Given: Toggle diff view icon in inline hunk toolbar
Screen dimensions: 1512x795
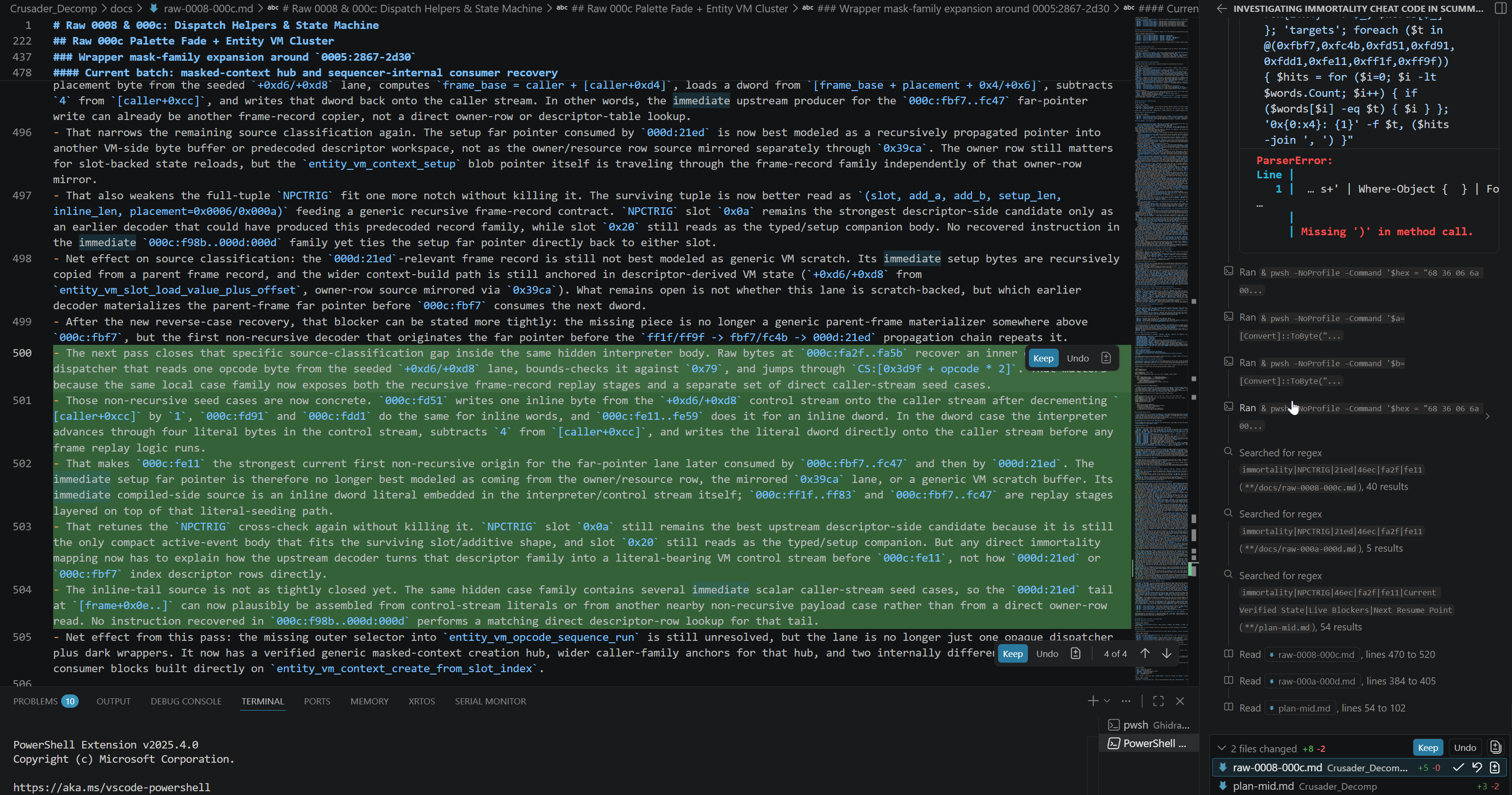Looking at the screenshot, I should 1106,358.
